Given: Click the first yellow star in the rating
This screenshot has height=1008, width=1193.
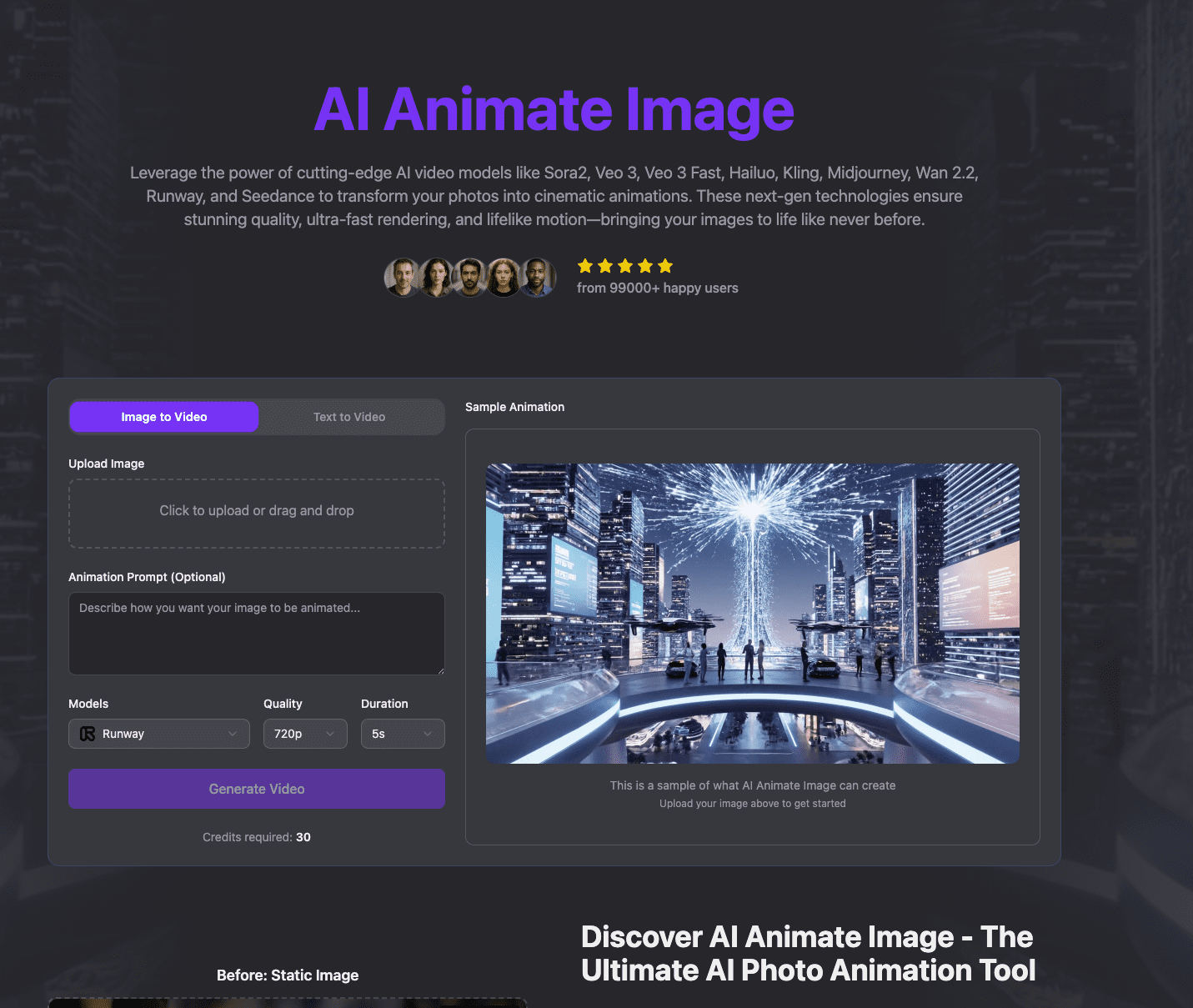Looking at the screenshot, I should (x=586, y=265).
